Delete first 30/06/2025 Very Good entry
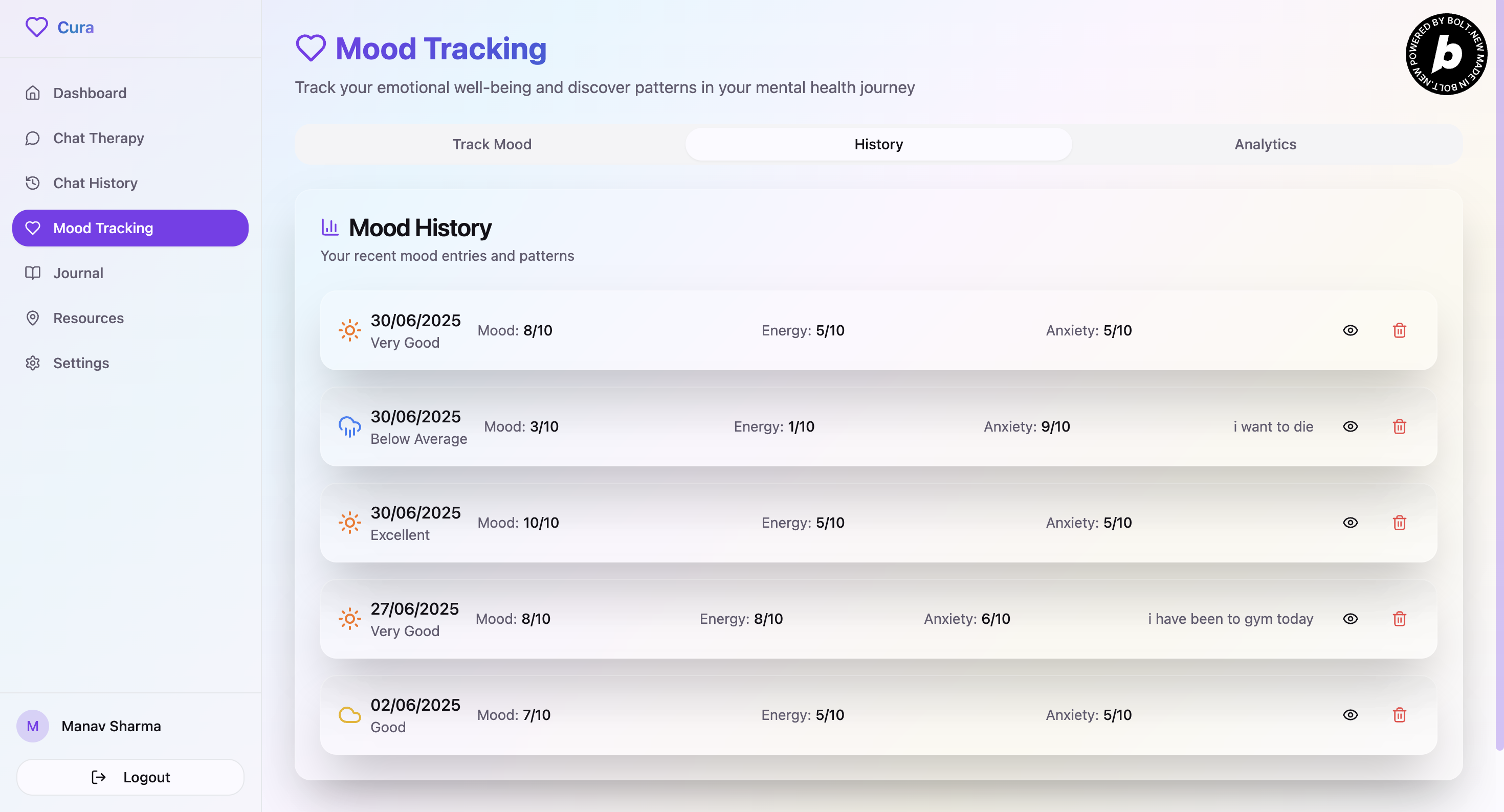Viewport: 1504px width, 812px height. pyautogui.click(x=1399, y=331)
